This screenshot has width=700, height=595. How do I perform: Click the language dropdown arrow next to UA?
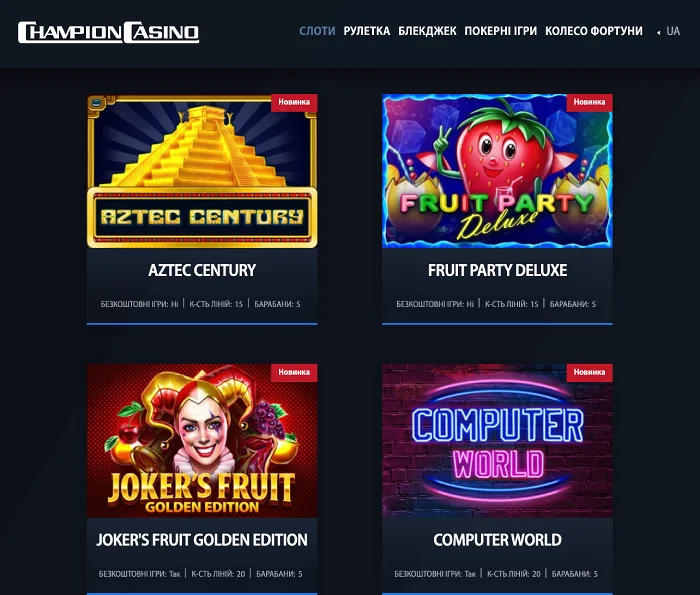pos(658,32)
